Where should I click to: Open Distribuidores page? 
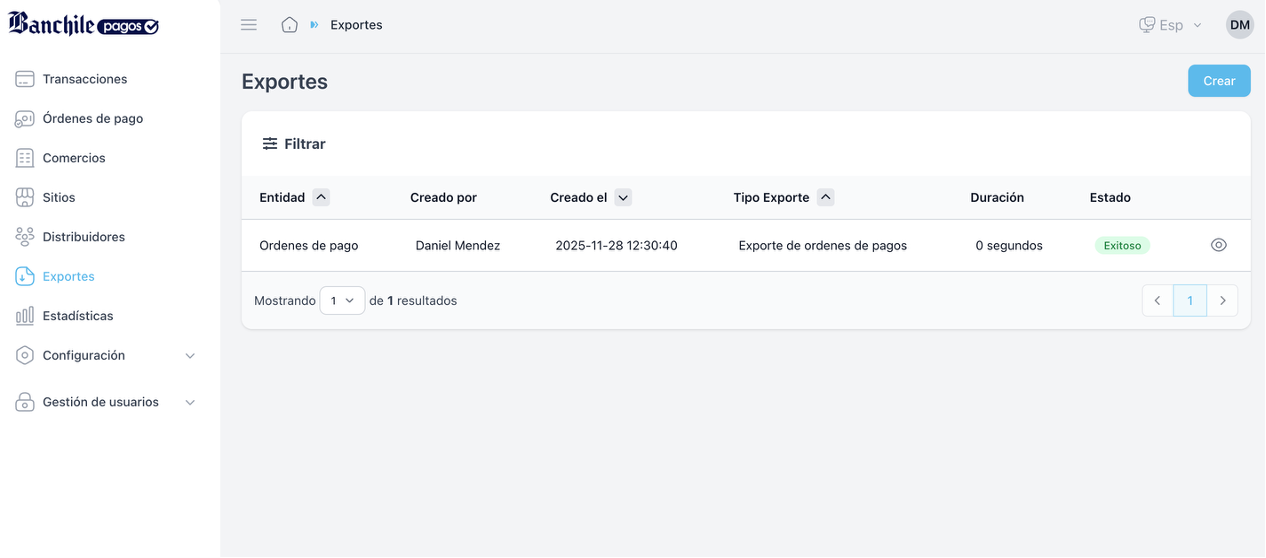[x=84, y=237]
